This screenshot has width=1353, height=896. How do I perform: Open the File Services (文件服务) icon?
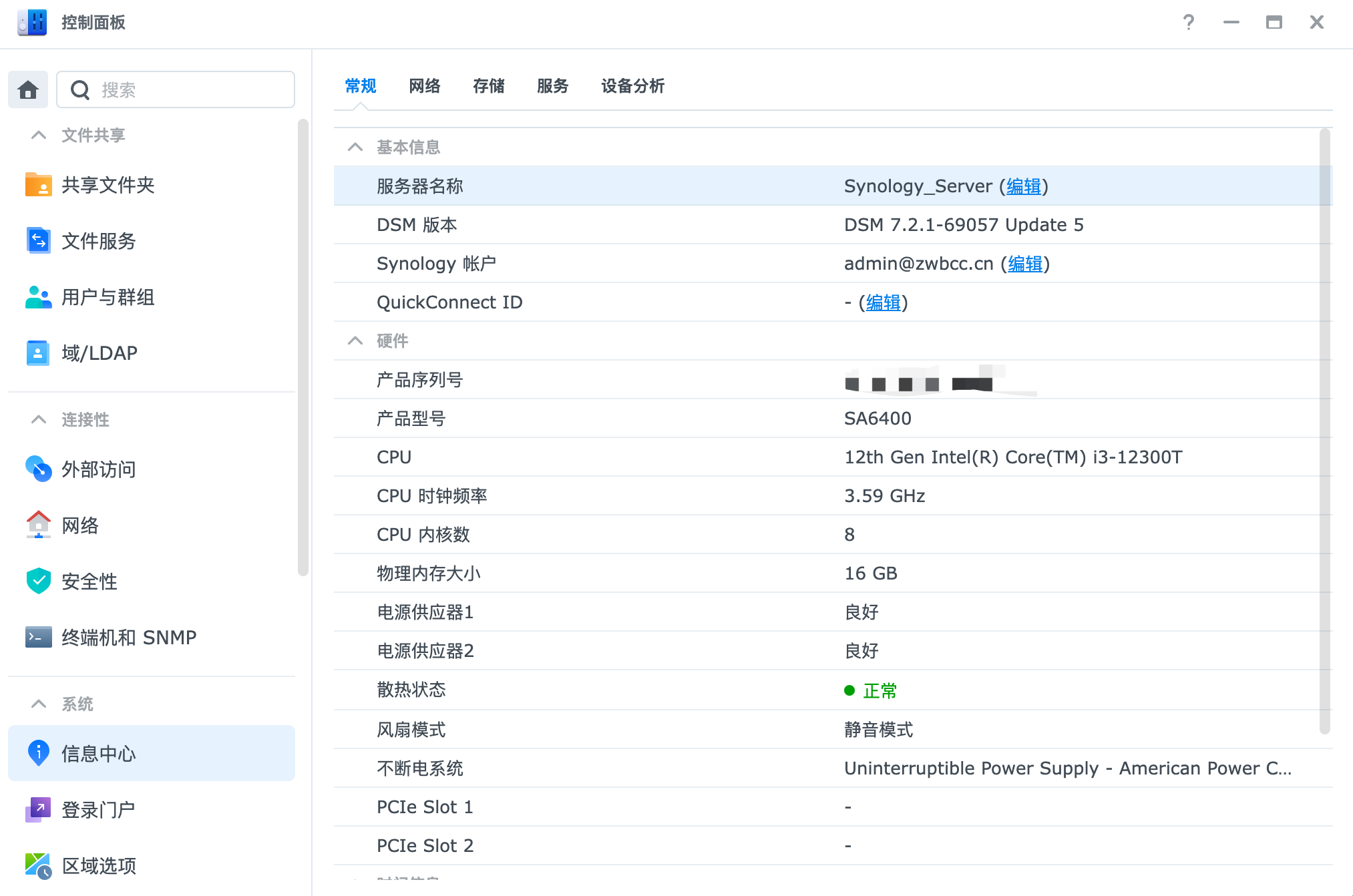(x=39, y=240)
